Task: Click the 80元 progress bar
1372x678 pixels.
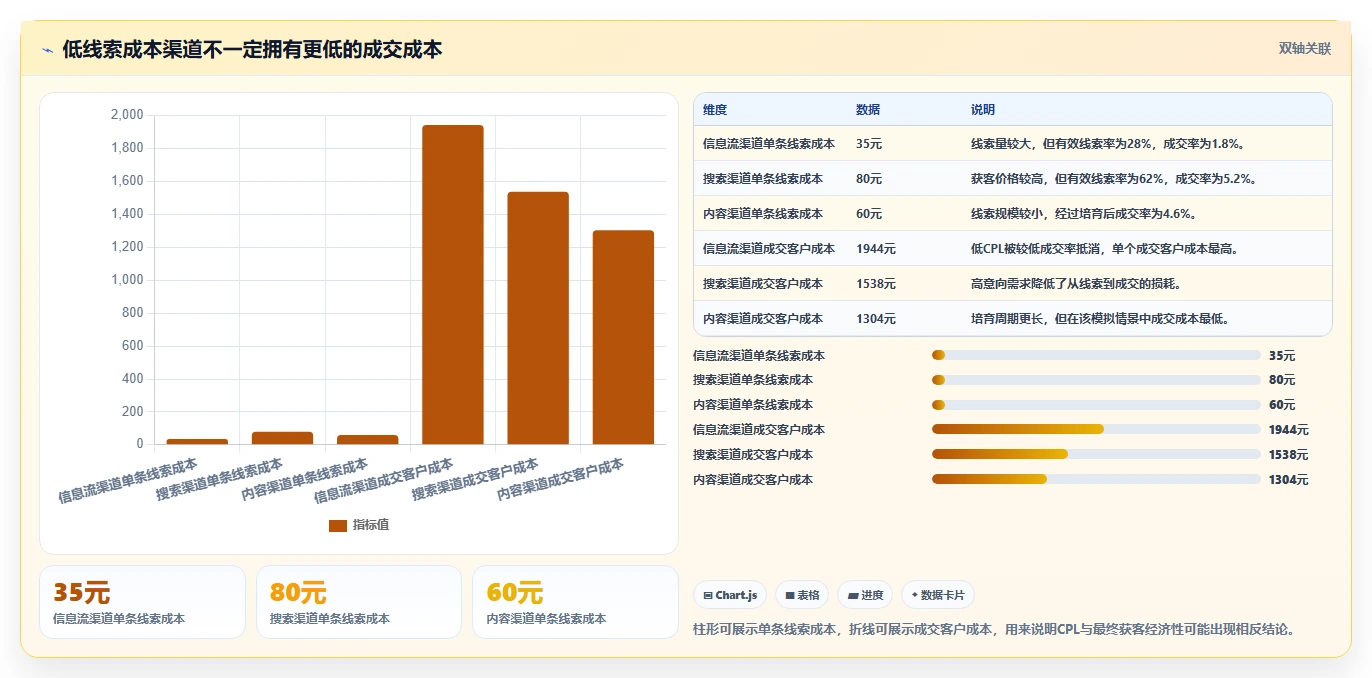Action: [x=1096, y=380]
